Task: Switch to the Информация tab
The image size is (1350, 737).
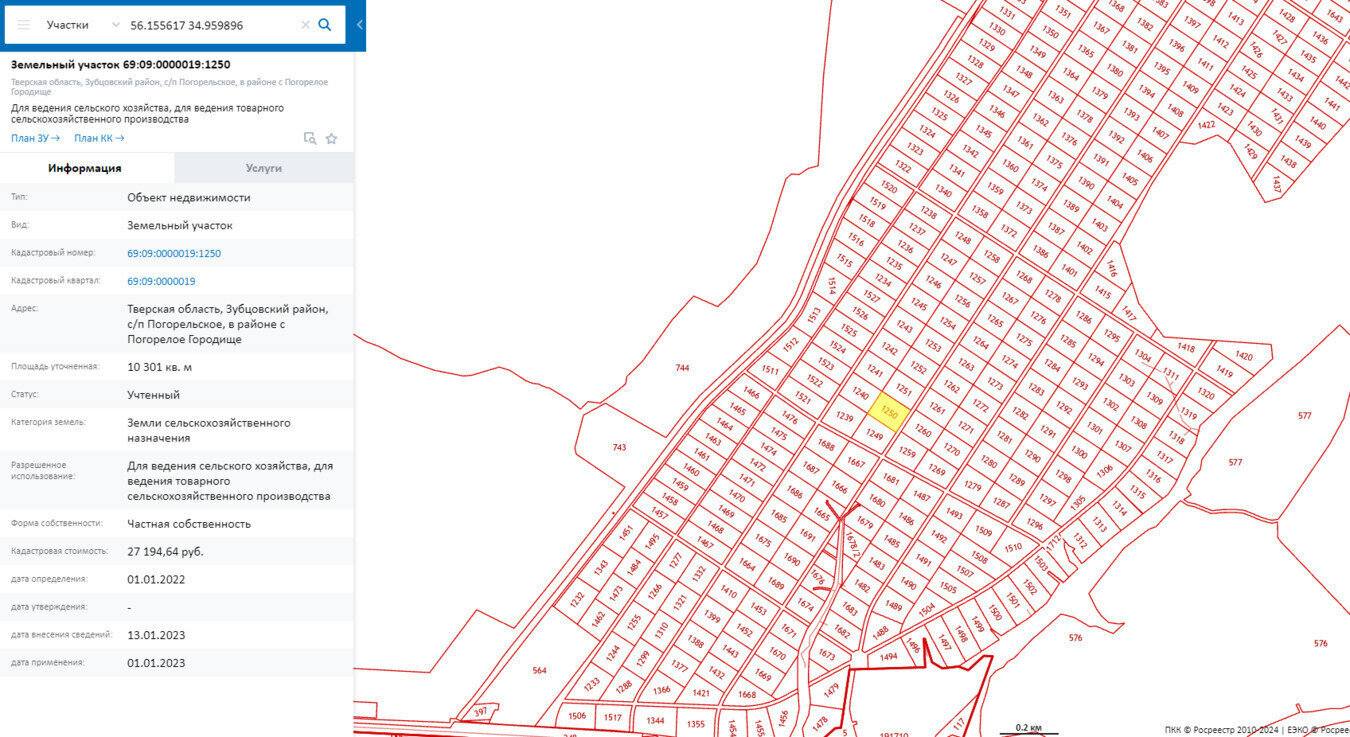Action: (85, 168)
